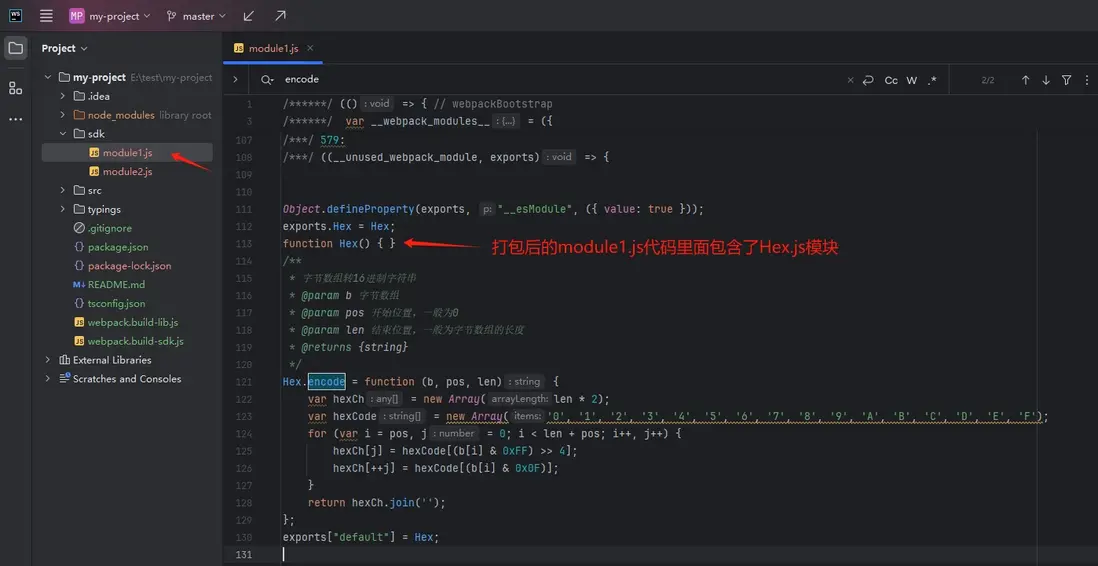Close the module1.js tab

coord(310,48)
